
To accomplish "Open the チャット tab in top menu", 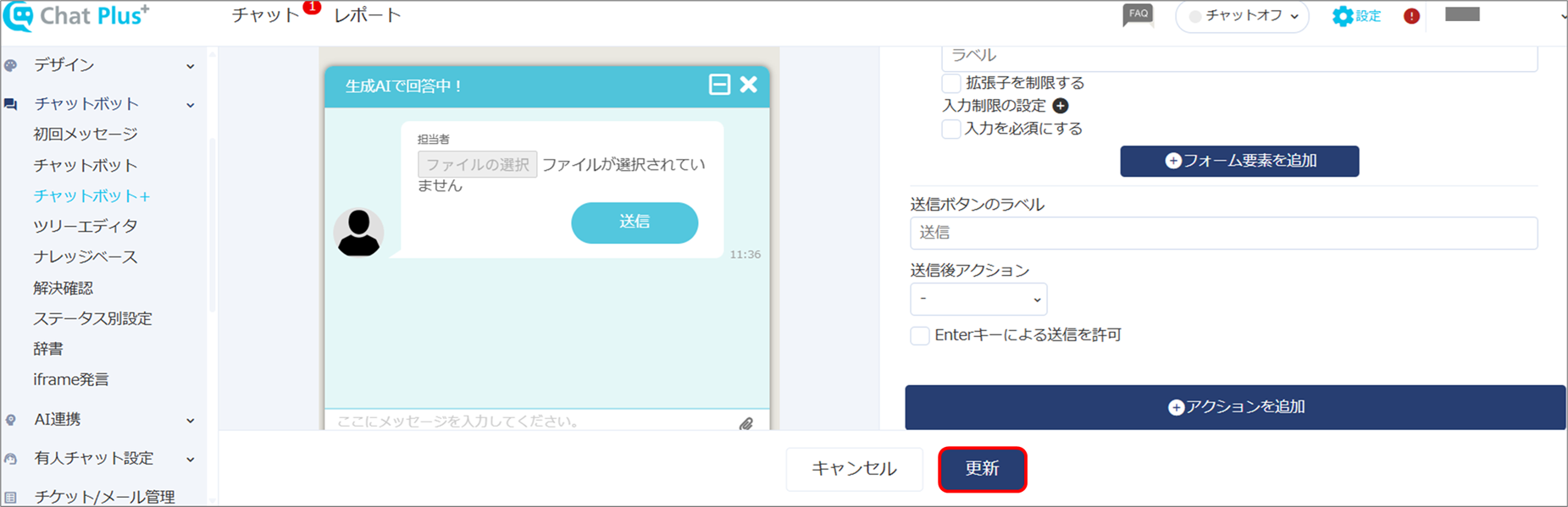I will [265, 15].
